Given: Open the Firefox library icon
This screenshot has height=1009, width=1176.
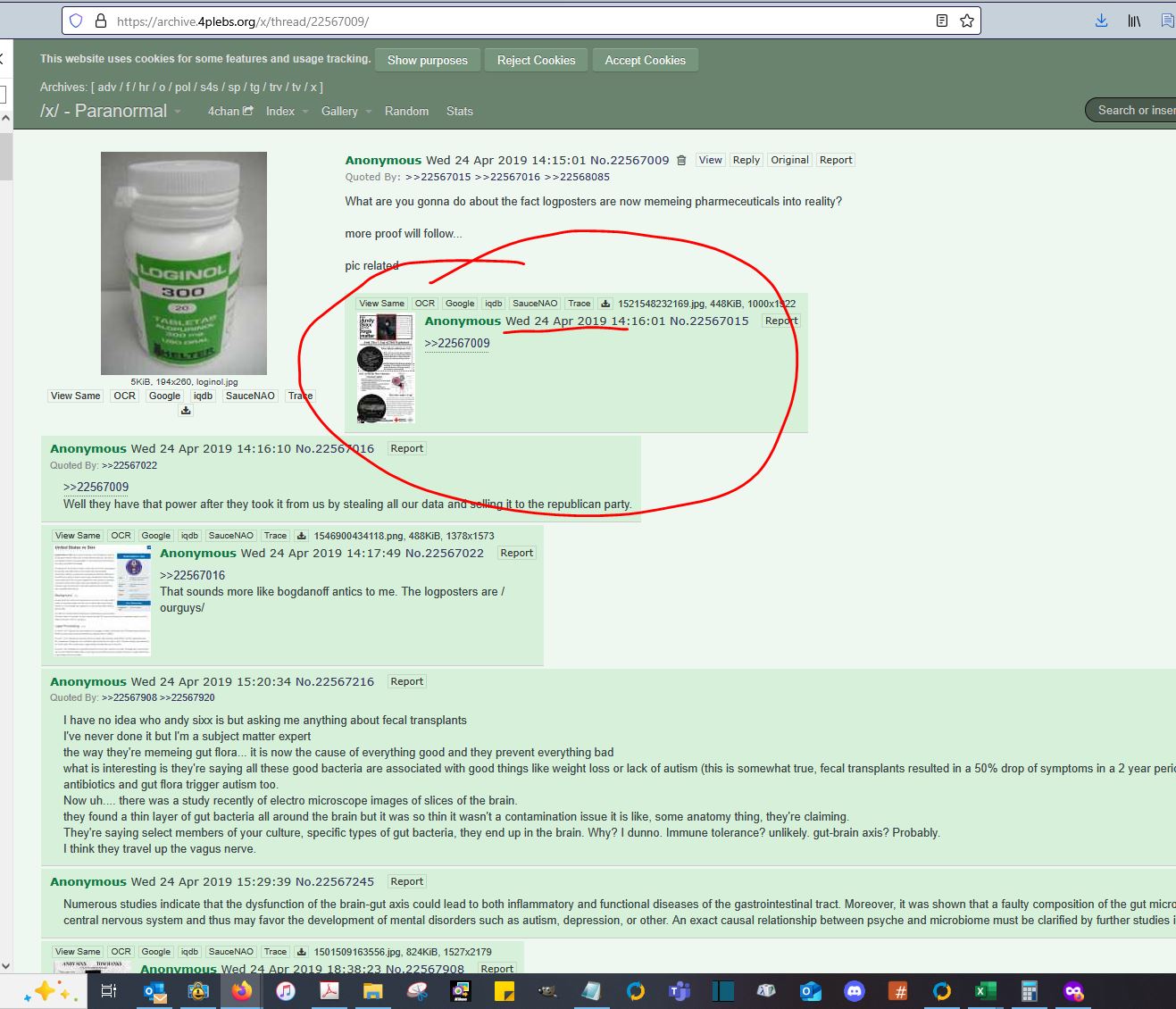Looking at the screenshot, I should [x=1134, y=21].
